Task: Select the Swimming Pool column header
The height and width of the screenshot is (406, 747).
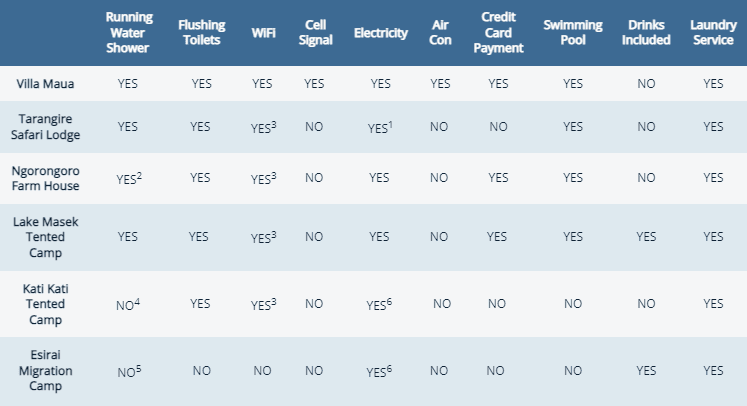Action: [572, 32]
